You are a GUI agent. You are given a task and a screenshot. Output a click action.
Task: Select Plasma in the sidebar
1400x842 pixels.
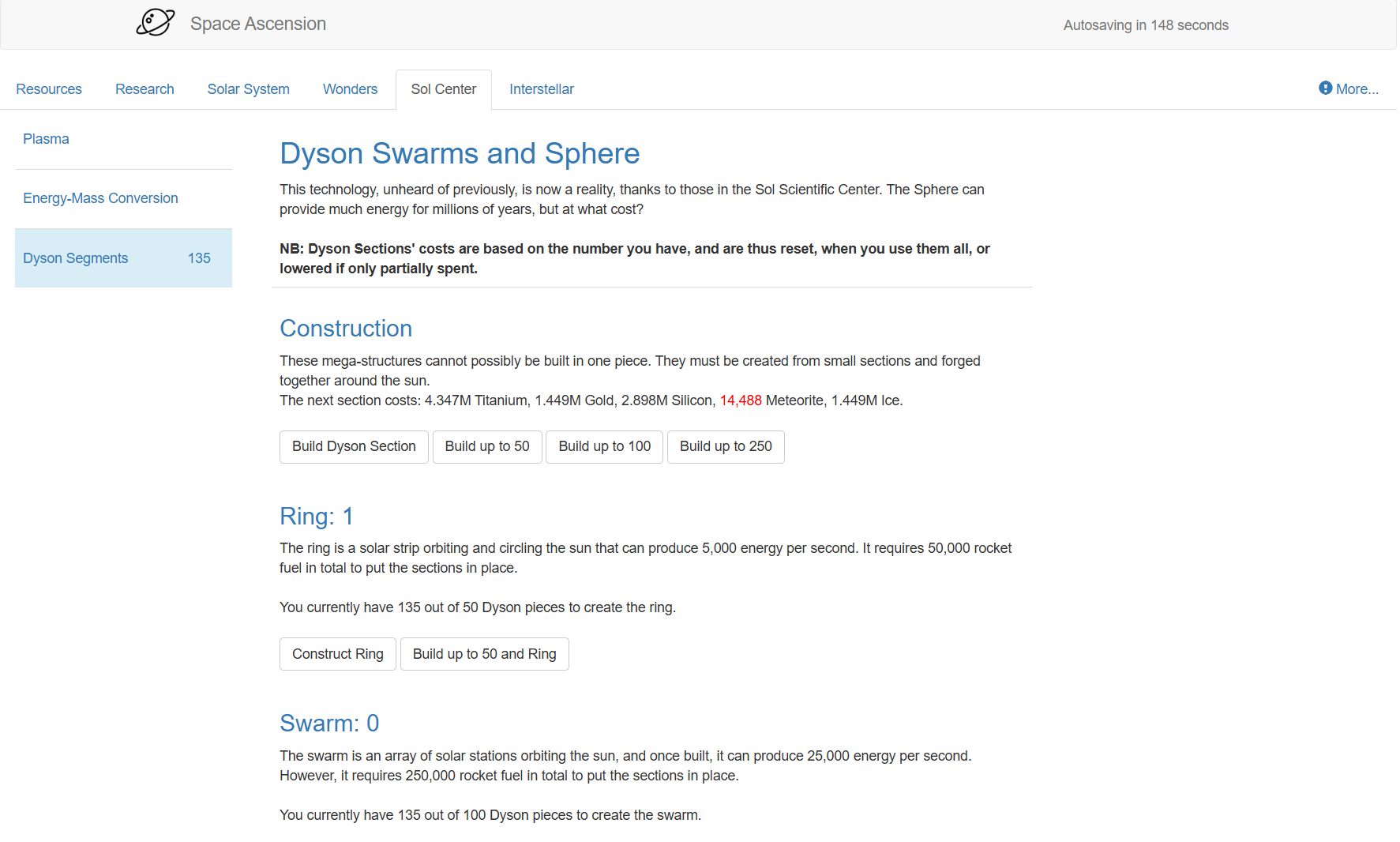click(46, 139)
